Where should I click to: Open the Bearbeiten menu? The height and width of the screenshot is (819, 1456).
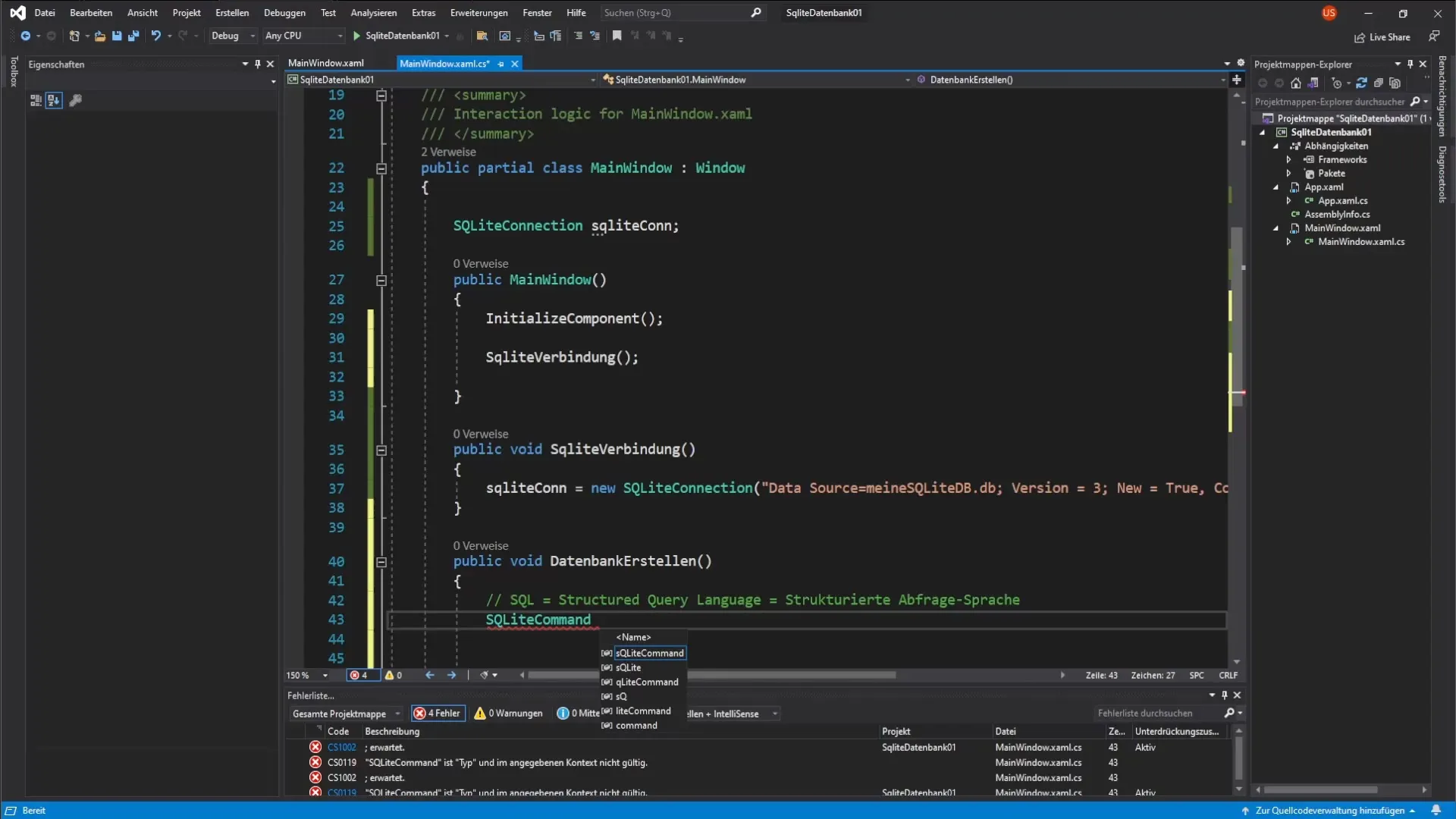(91, 13)
